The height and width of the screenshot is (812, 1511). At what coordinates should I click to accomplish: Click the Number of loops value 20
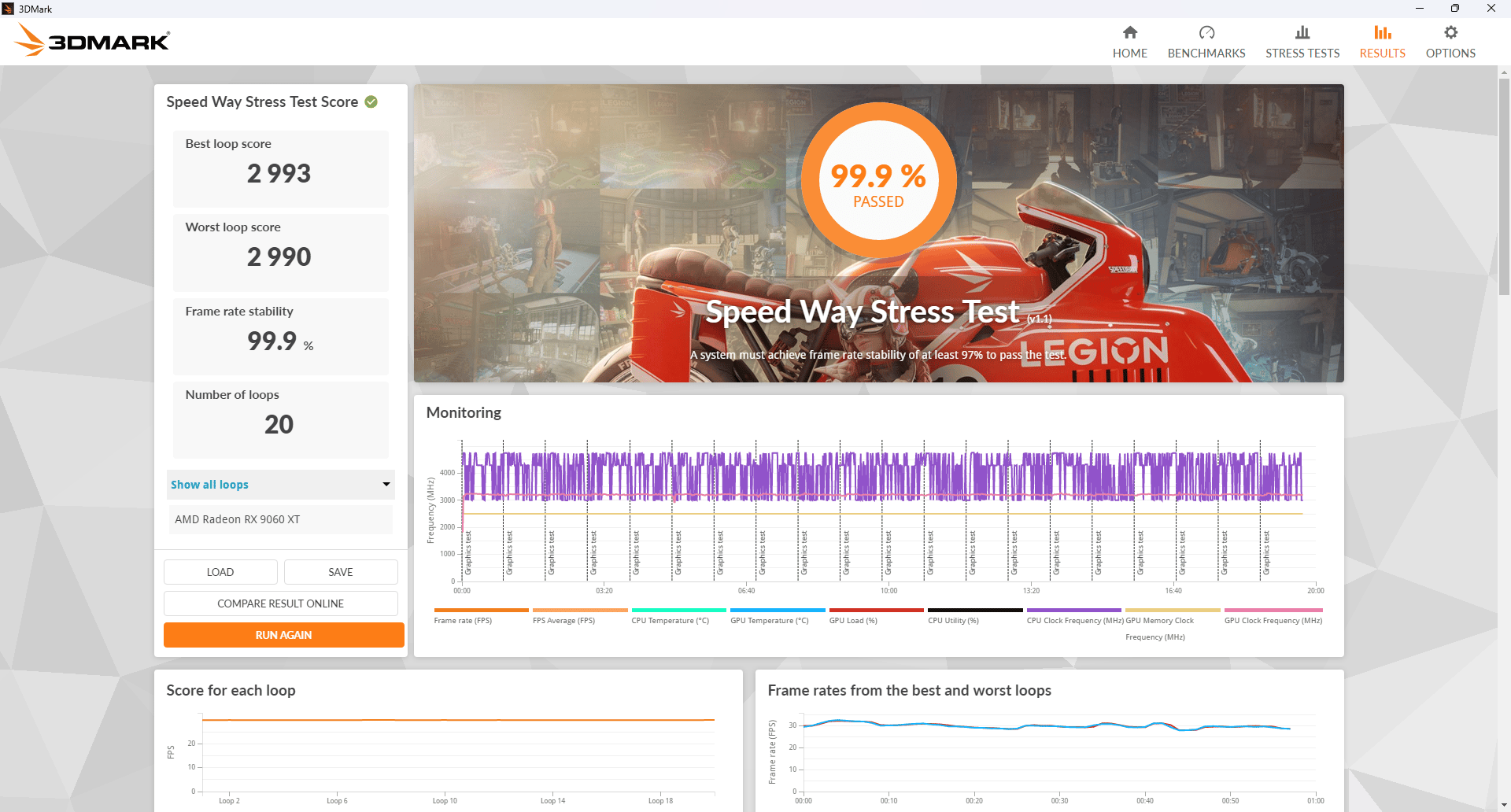pyautogui.click(x=279, y=425)
